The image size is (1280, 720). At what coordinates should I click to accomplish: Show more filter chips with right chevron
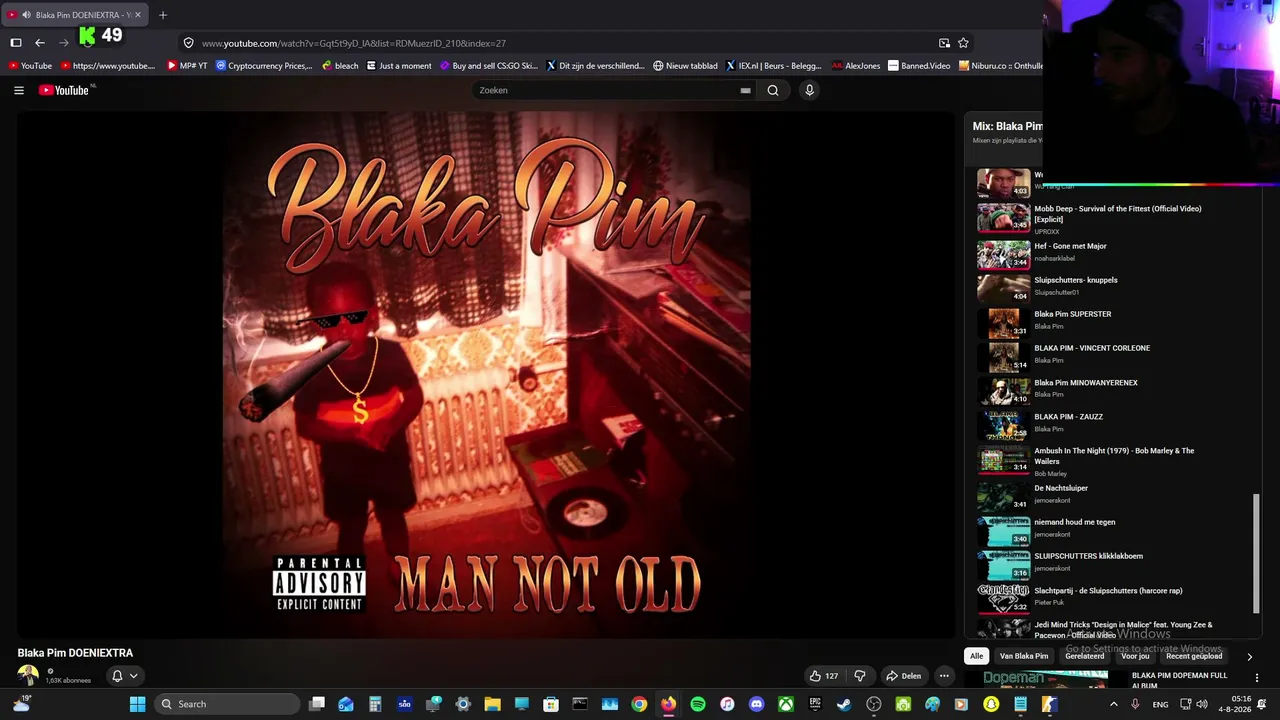pyautogui.click(x=1249, y=657)
